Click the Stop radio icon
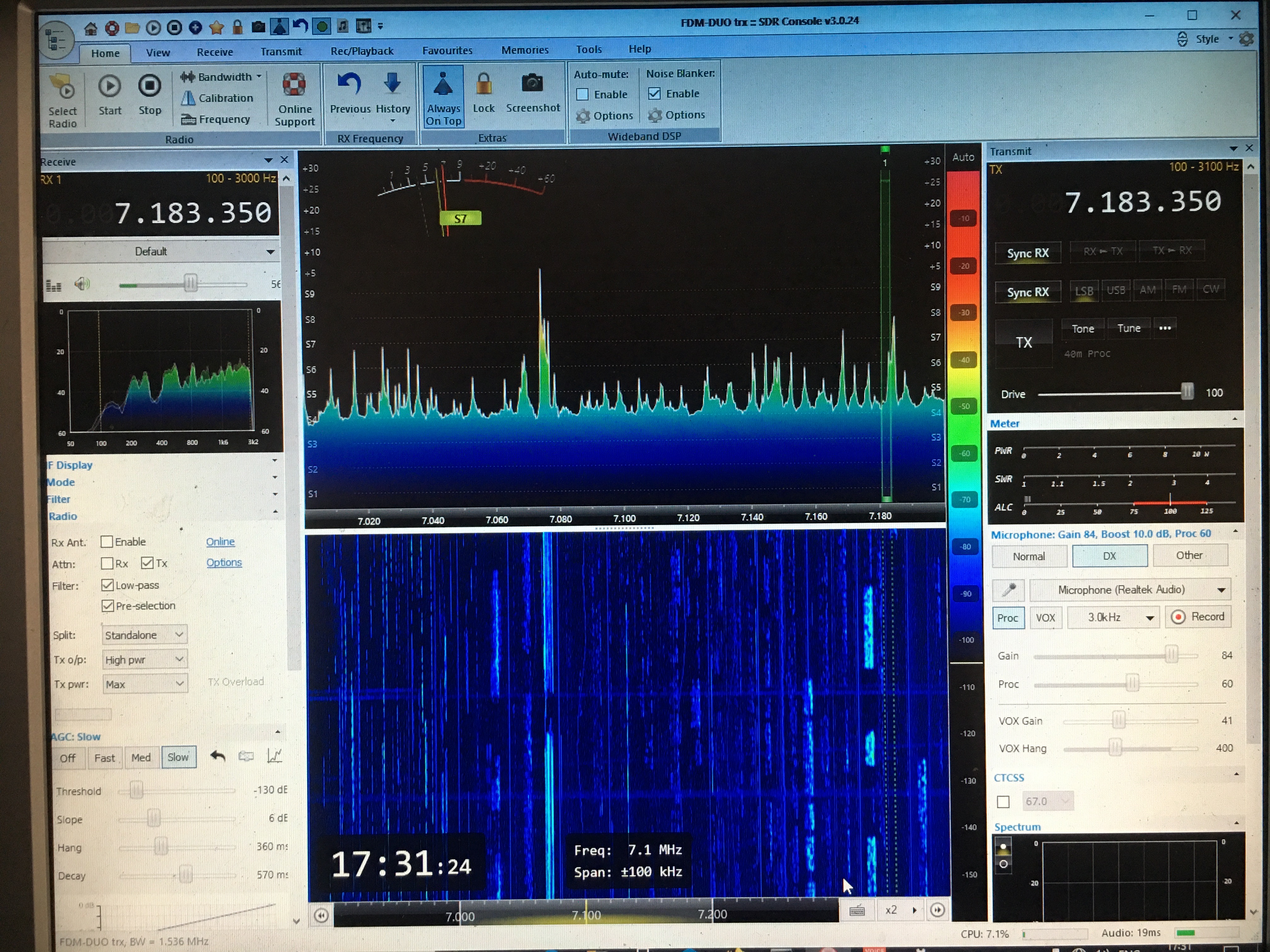This screenshot has width=1270, height=952. 149,86
